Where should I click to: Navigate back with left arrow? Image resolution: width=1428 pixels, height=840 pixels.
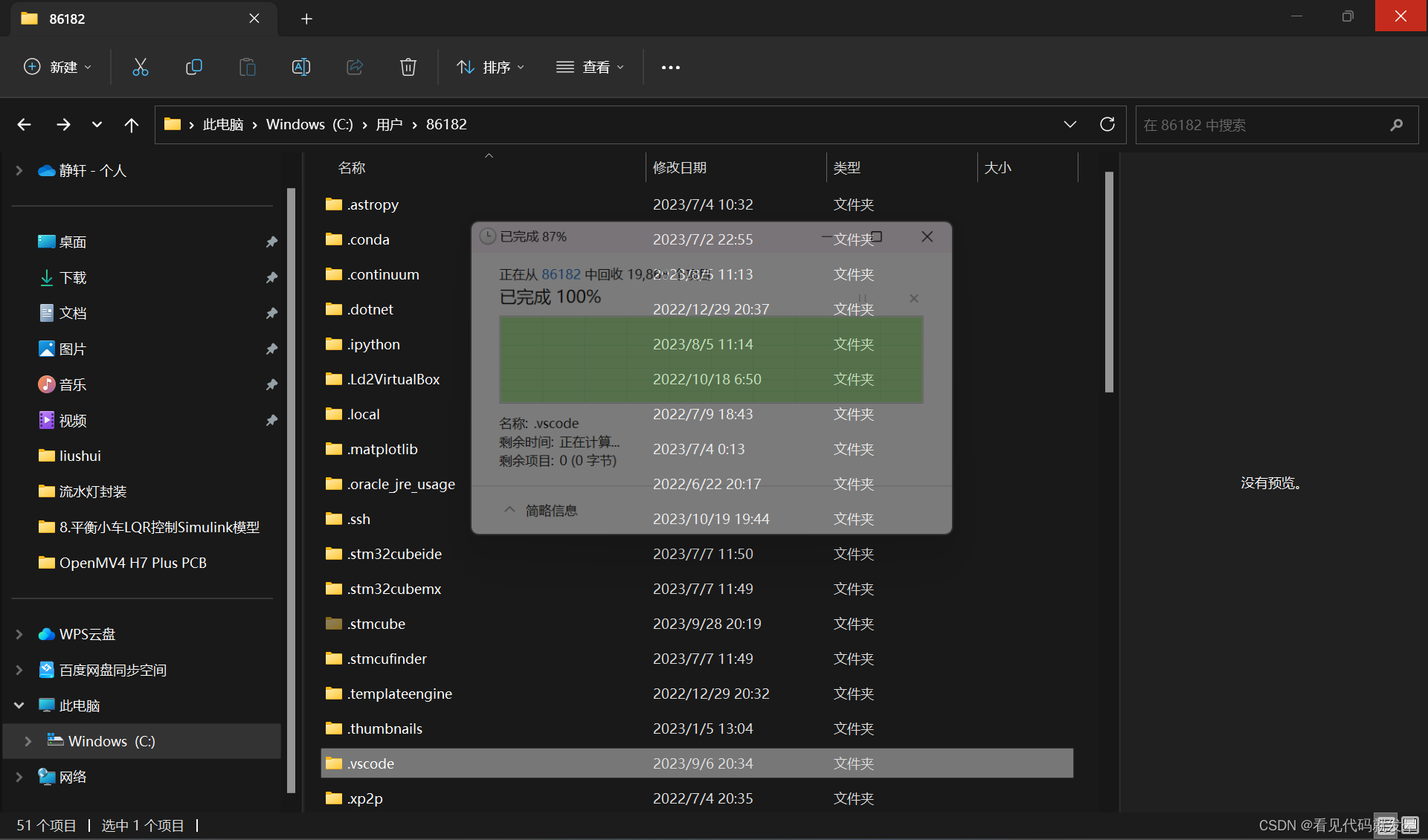(24, 124)
